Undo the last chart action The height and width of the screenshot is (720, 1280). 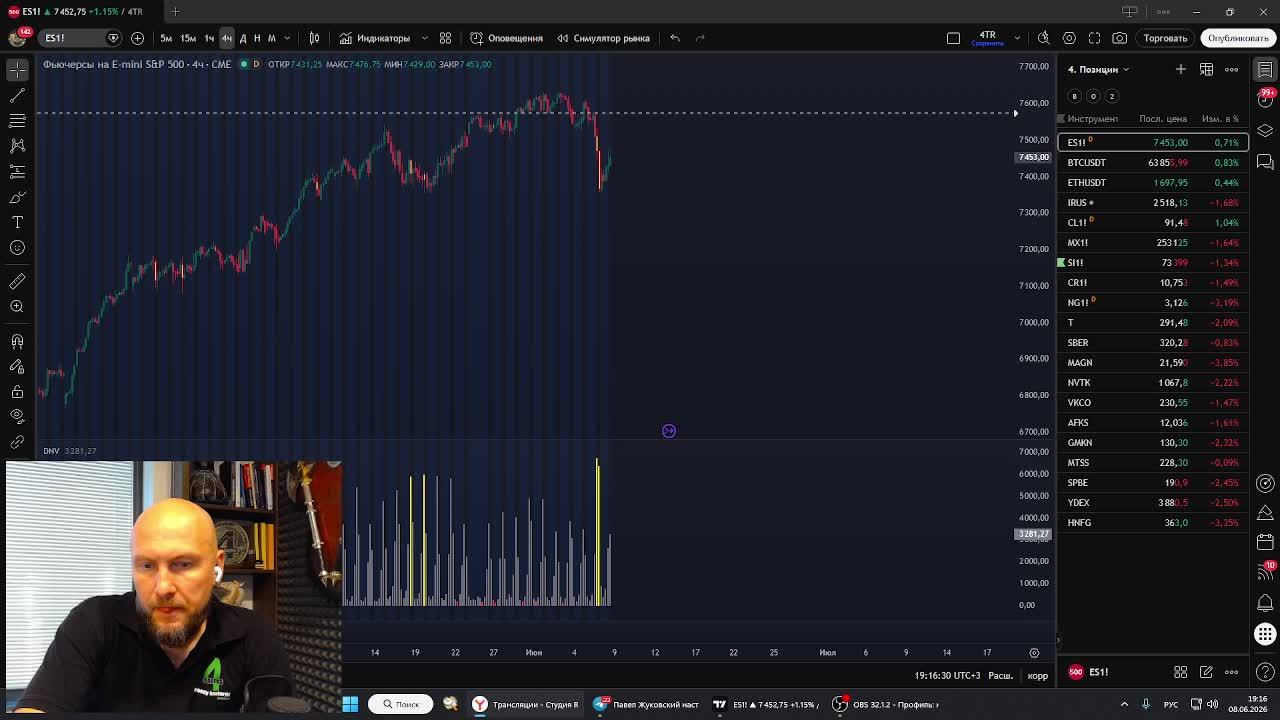(675, 38)
